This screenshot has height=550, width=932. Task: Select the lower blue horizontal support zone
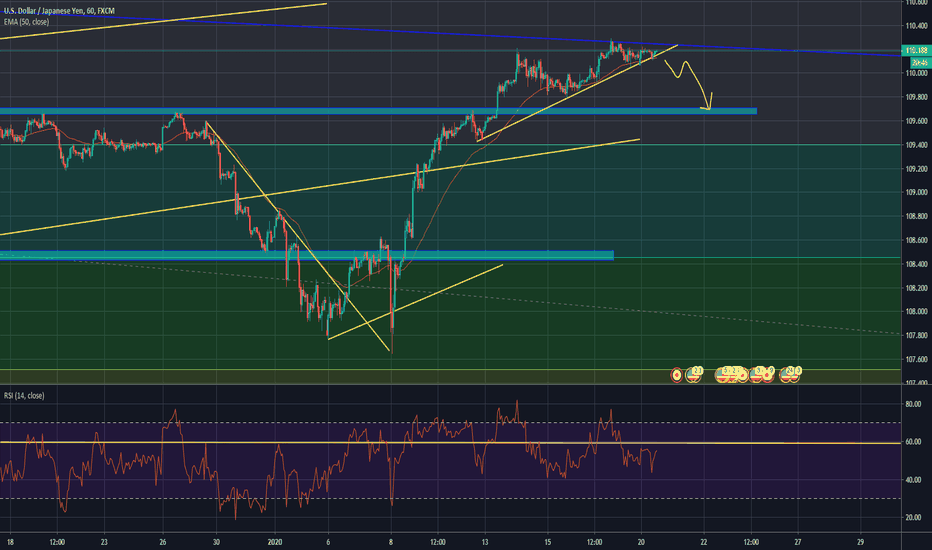click(x=300, y=255)
